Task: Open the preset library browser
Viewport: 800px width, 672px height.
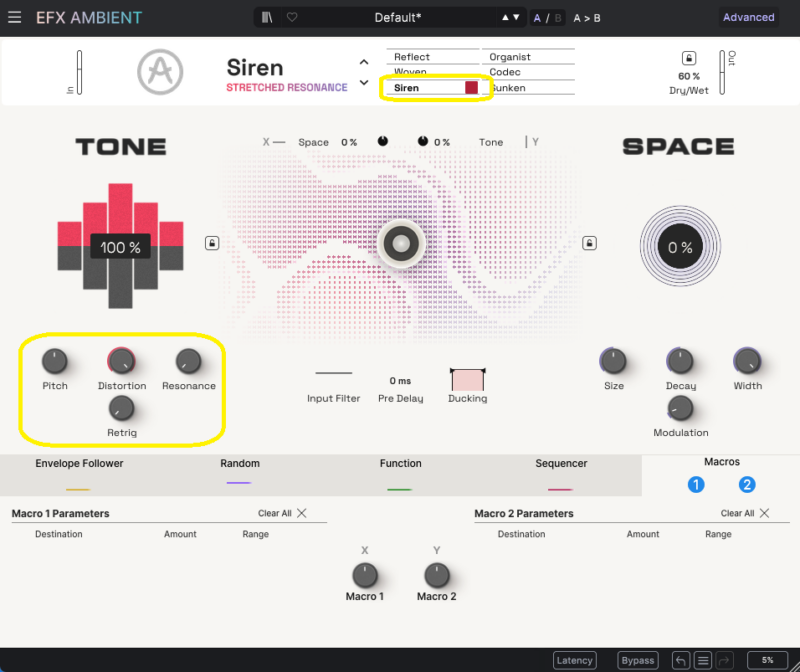Action: [x=267, y=17]
